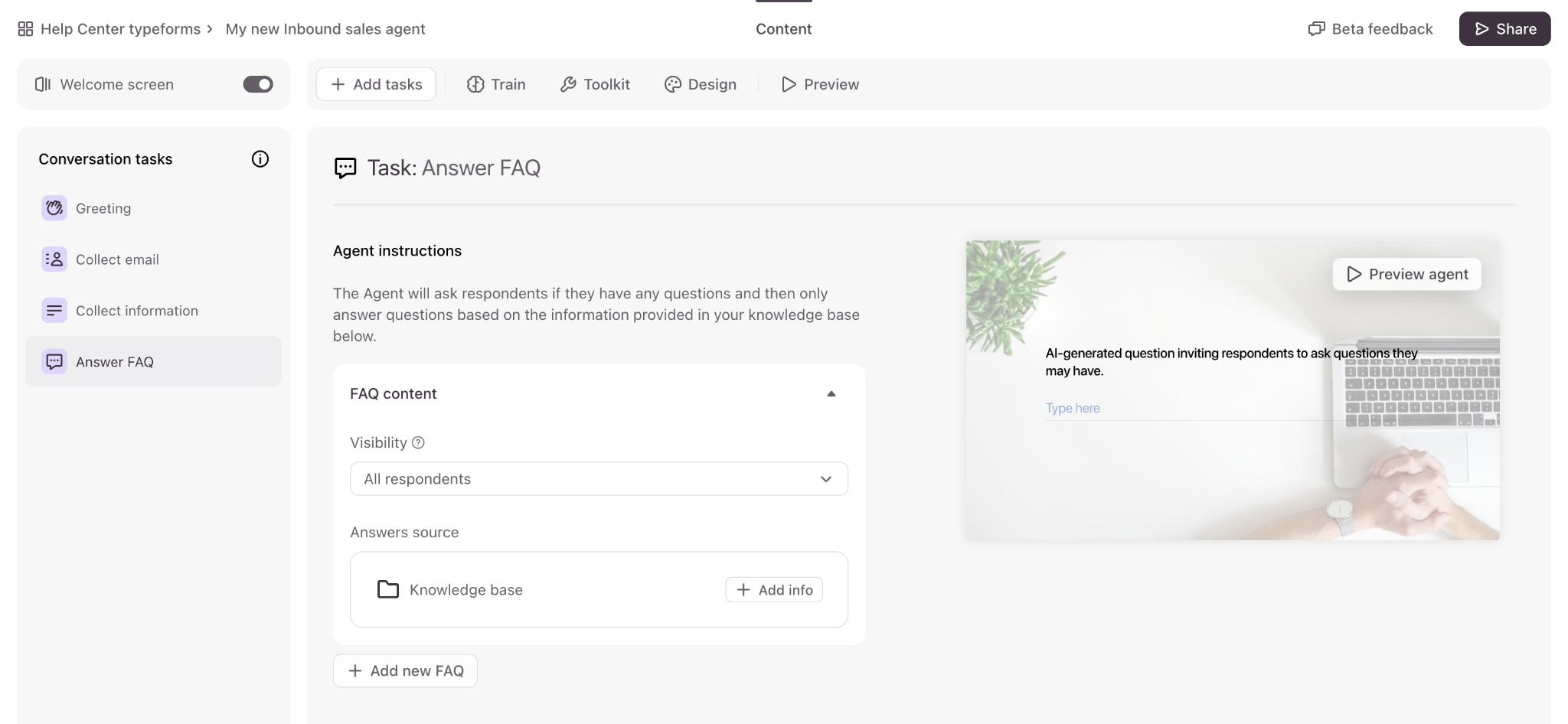
Task: Click the Answer FAQ chat bubble icon
Action: coord(54,362)
